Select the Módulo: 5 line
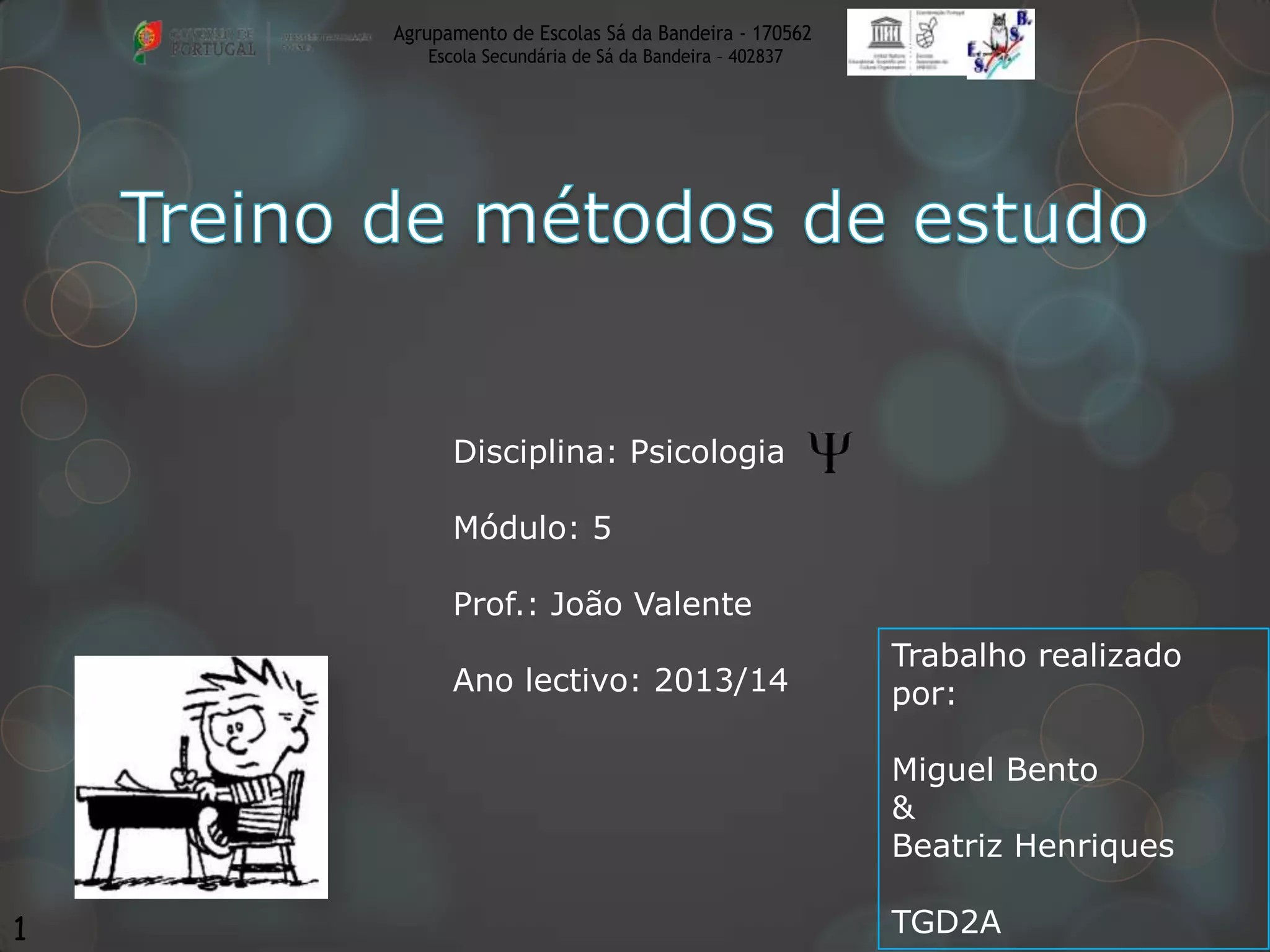The image size is (1270, 952). pyautogui.click(x=532, y=528)
